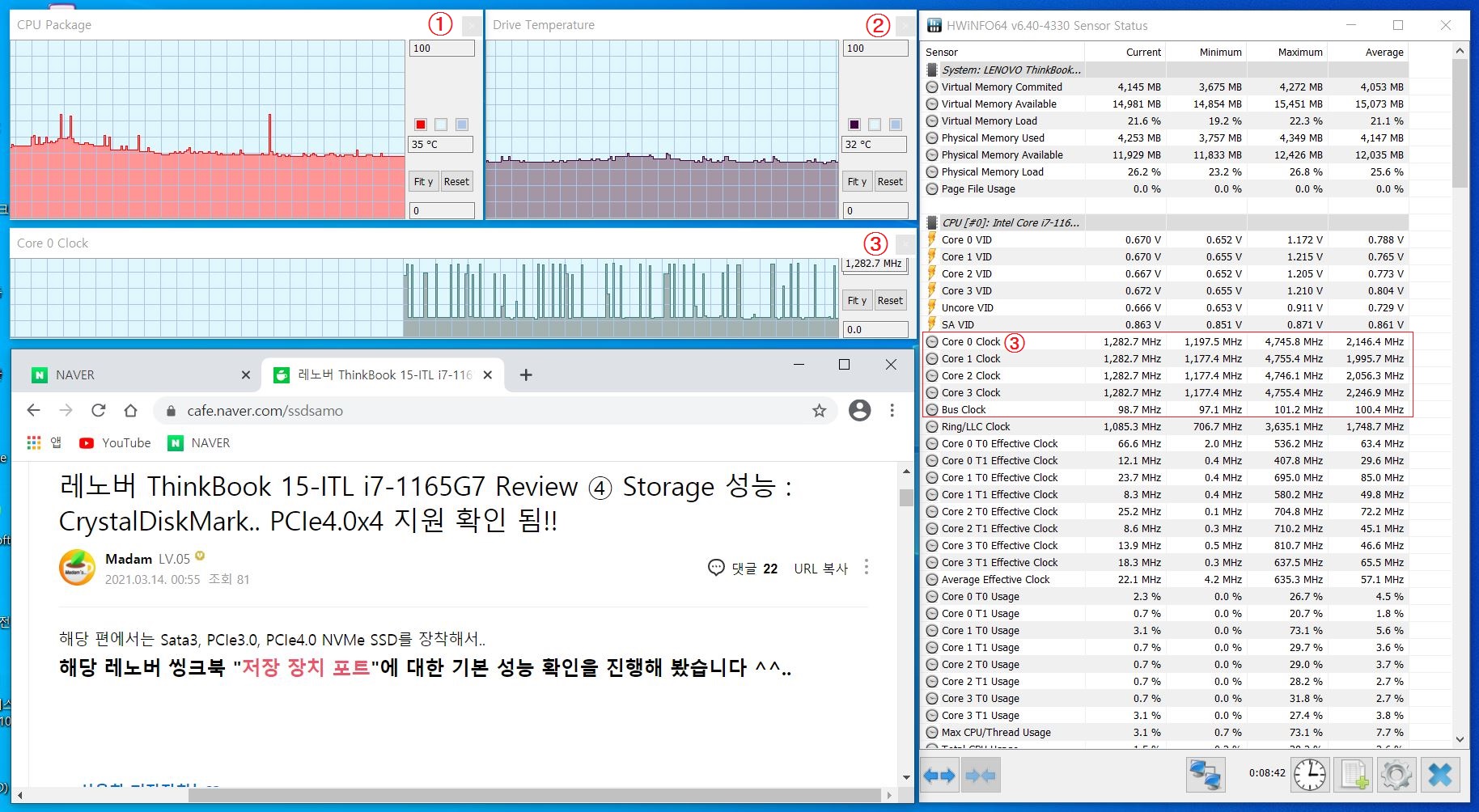The width and height of the screenshot is (1479, 812).
Task: Go back in the Chrome browser
Action: tap(33, 410)
